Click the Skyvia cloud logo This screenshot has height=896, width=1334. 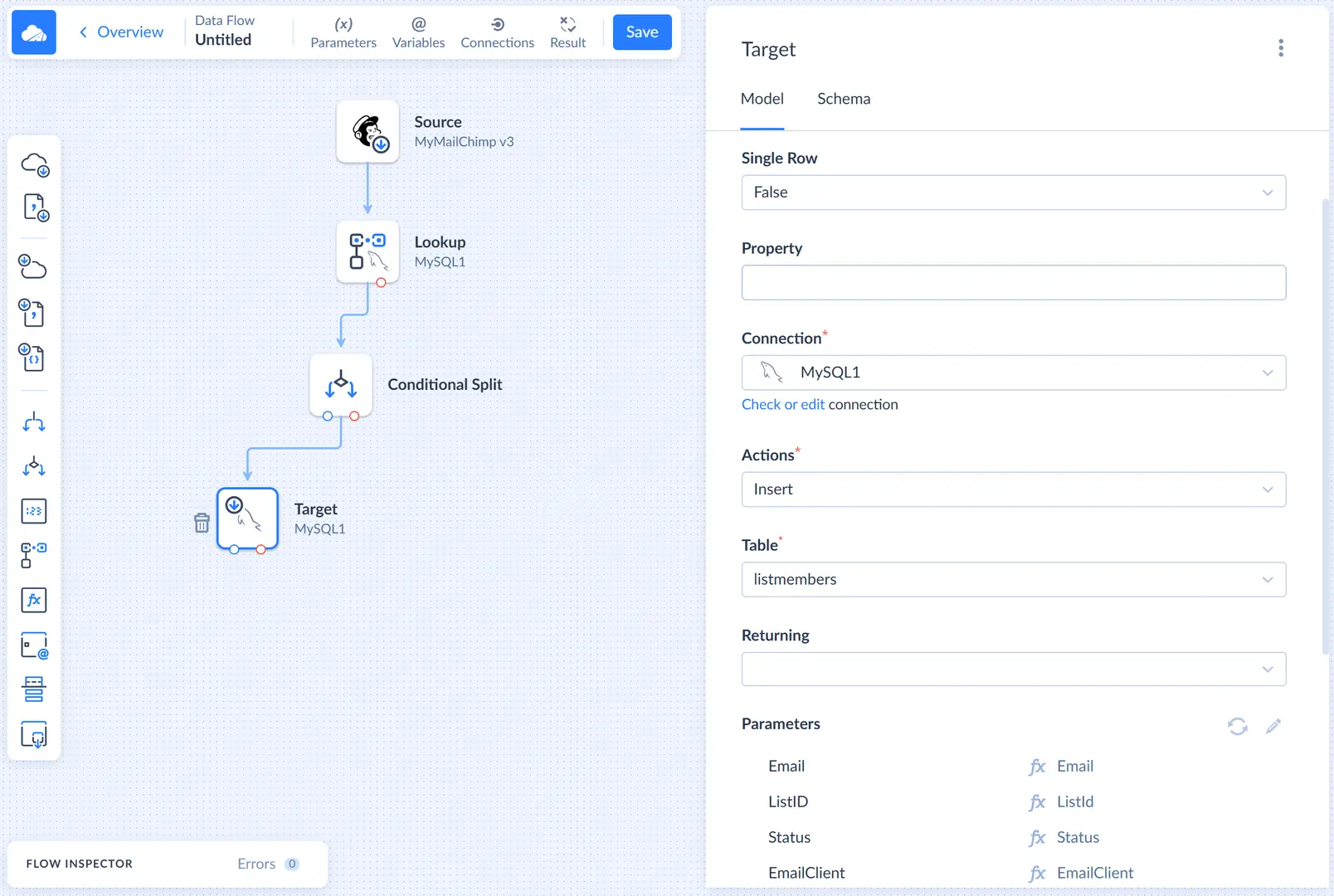point(34,32)
